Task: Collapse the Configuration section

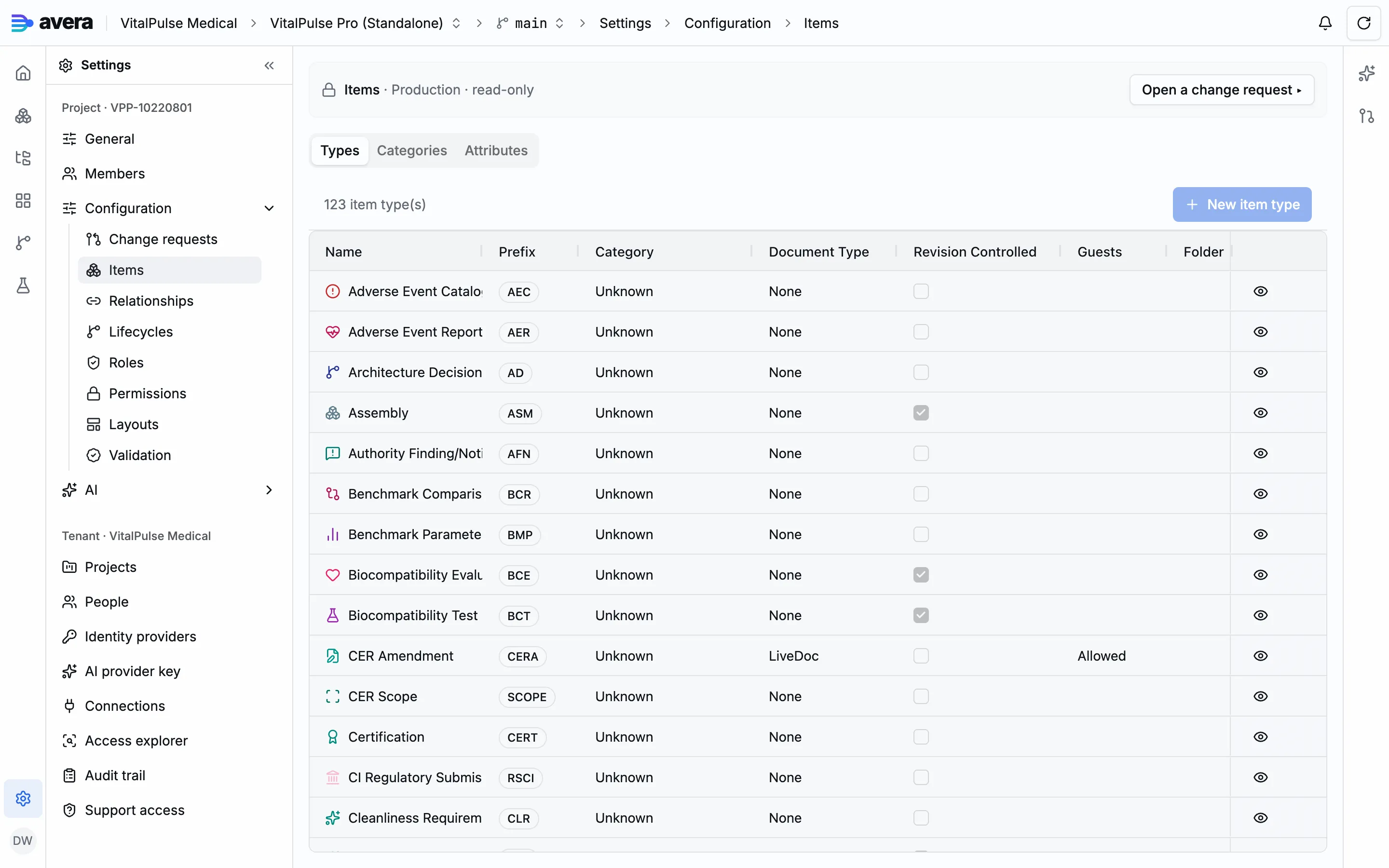Action: (269, 208)
